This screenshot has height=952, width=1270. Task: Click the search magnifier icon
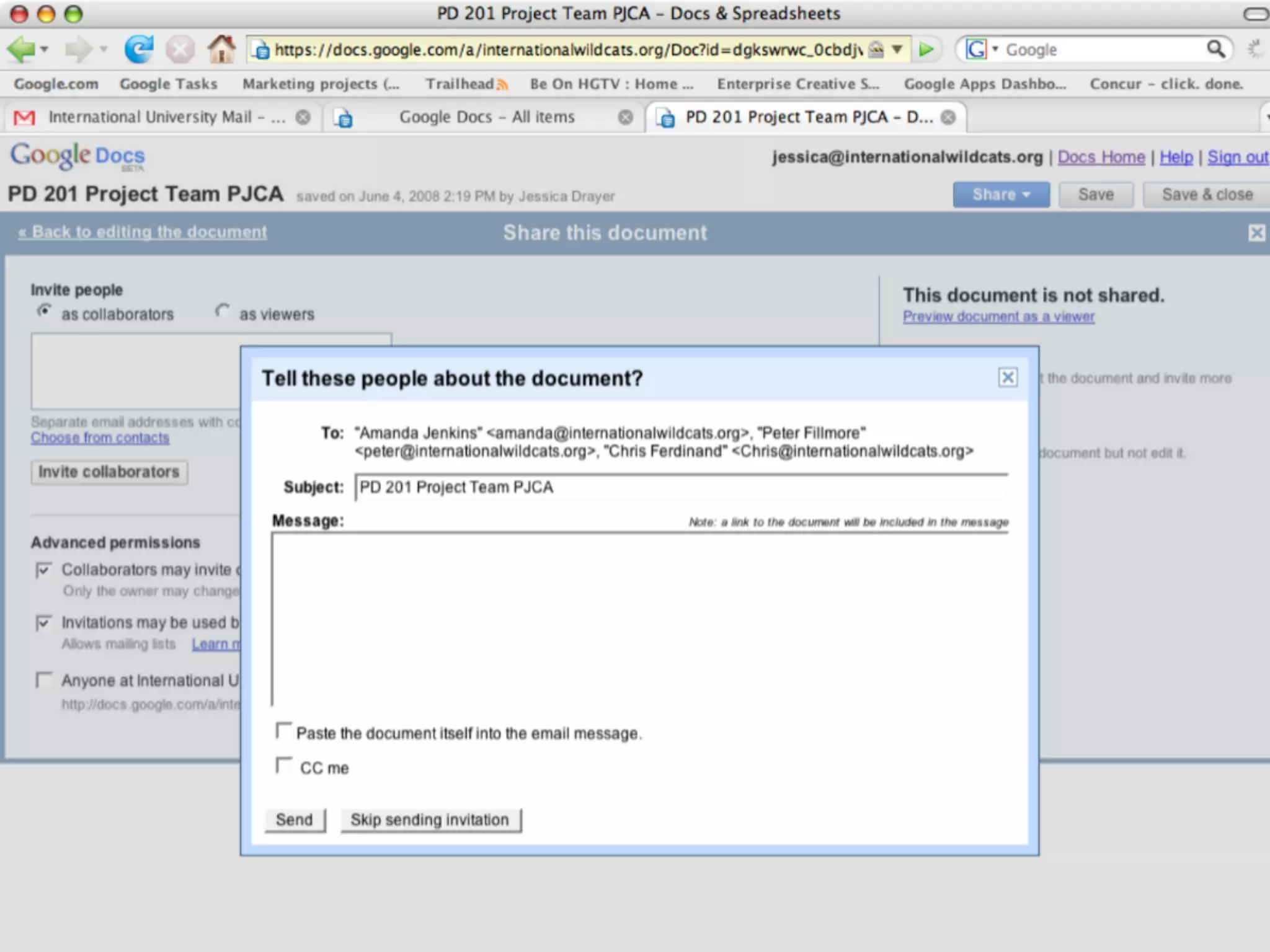[1216, 49]
